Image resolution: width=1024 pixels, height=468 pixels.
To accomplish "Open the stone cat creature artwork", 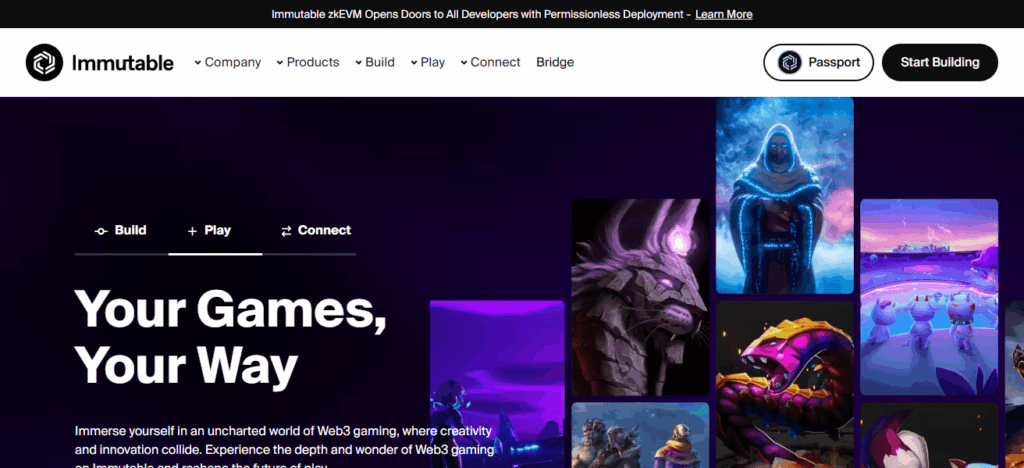I will pos(640,296).
